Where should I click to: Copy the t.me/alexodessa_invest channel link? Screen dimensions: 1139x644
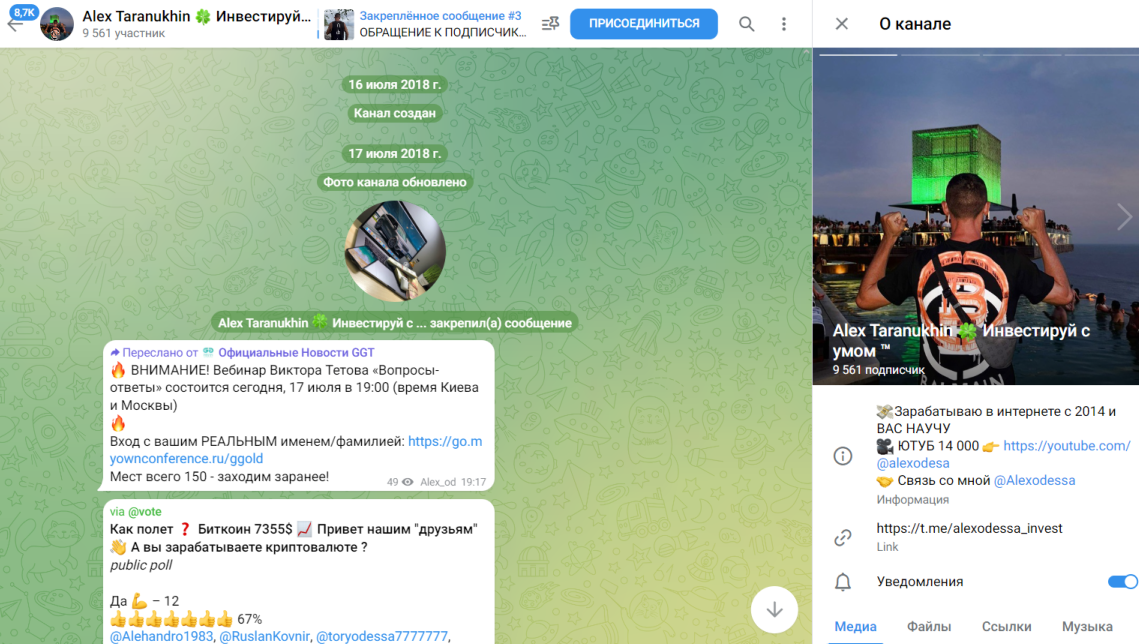[969, 529]
